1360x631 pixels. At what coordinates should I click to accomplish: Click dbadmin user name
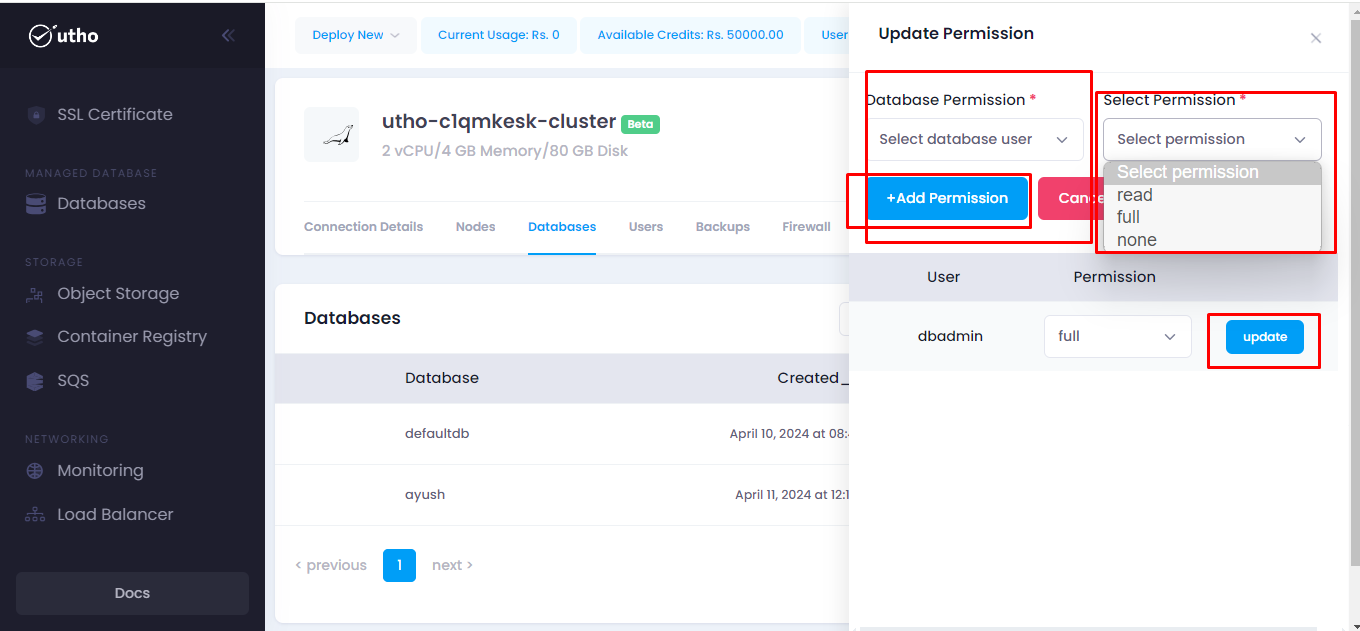coord(950,336)
